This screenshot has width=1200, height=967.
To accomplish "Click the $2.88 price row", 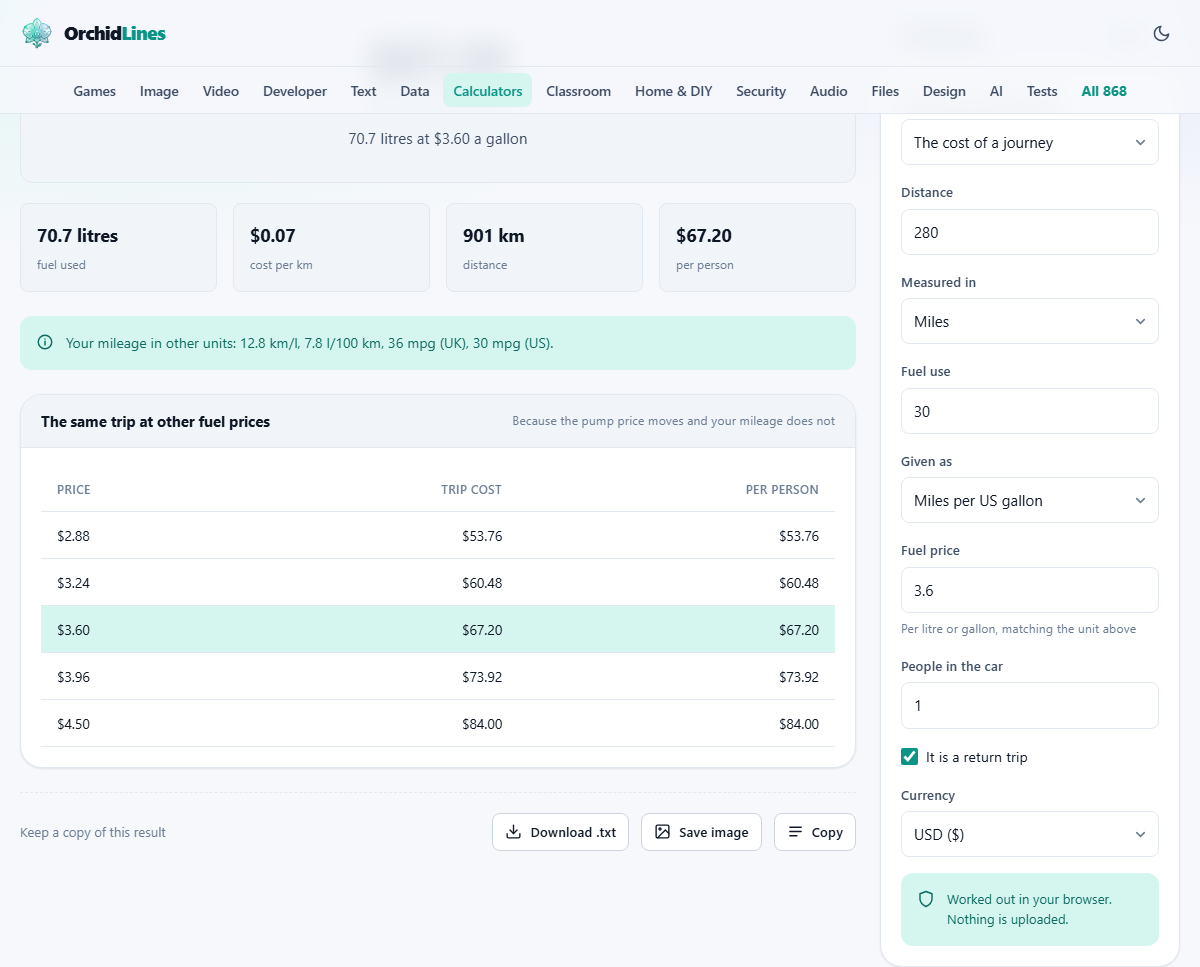I will 438,536.
